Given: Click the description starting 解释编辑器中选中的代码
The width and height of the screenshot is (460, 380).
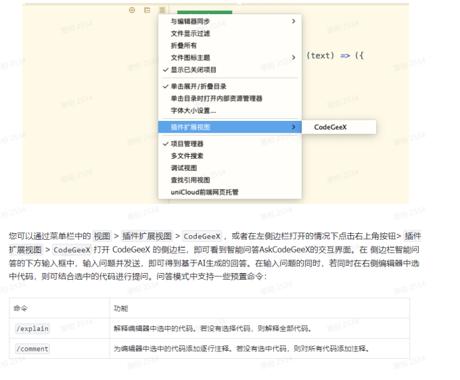Looking at the screenshot, I should [x=213, y=329].
